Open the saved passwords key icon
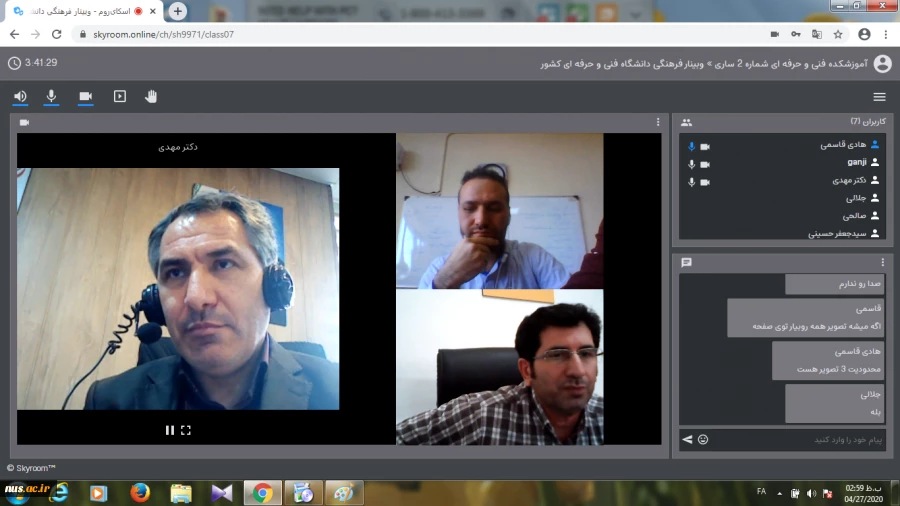The height and width of the screenshot is (506, 900). click(796, 34)
